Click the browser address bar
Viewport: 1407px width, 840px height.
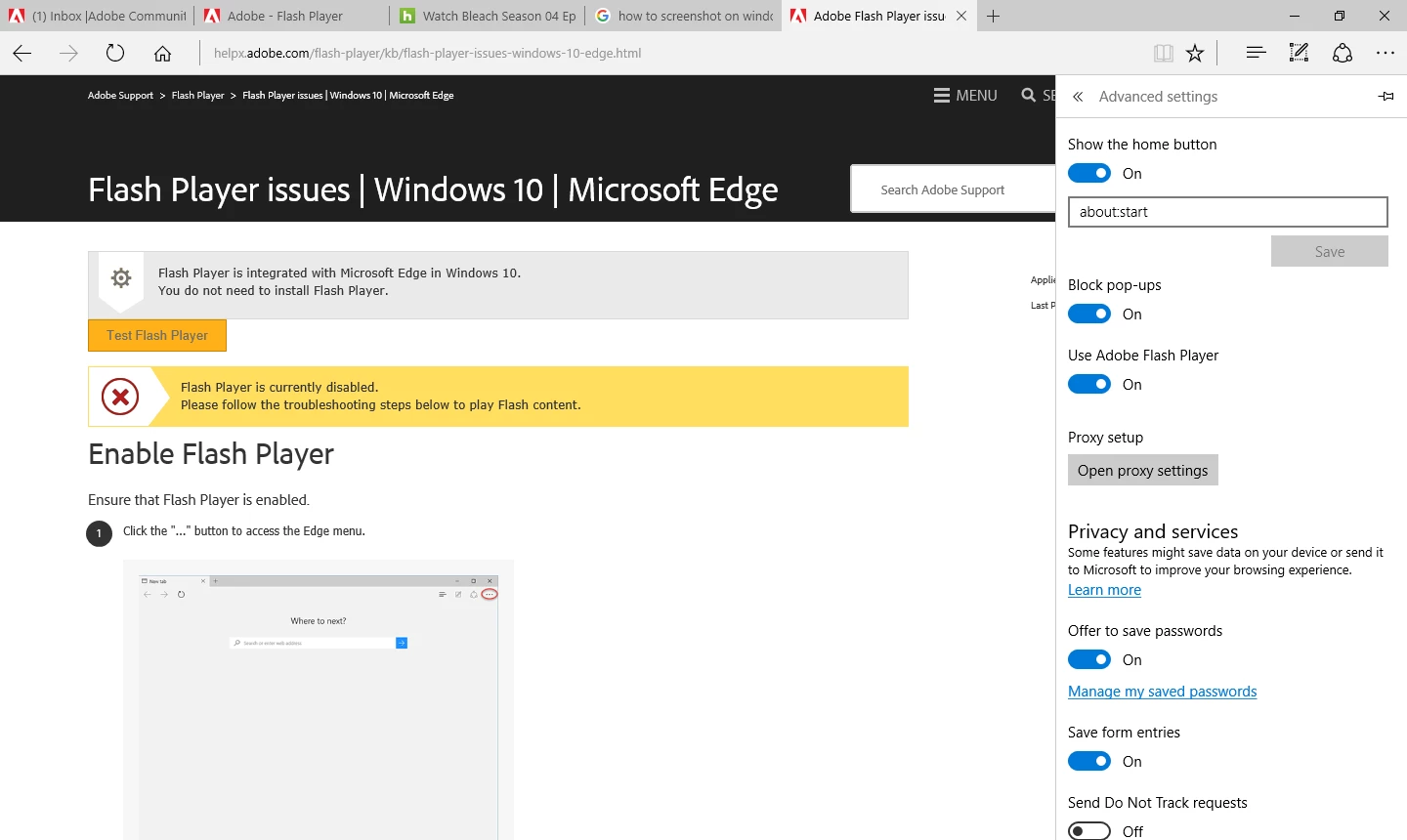[x=674, y=53]
